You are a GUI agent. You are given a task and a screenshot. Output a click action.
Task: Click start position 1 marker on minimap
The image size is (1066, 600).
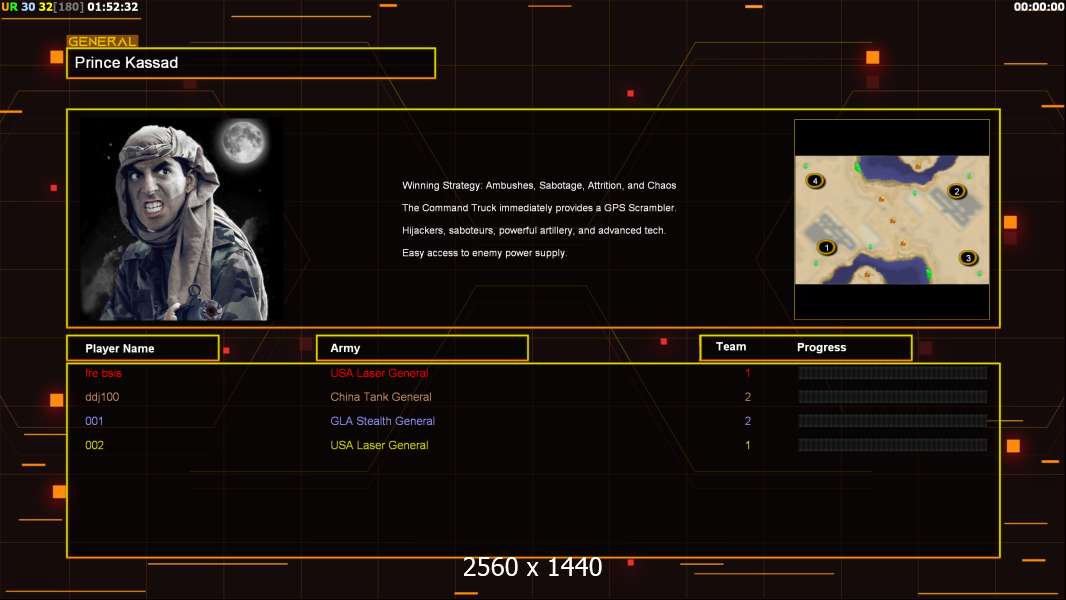click(826, 247)
